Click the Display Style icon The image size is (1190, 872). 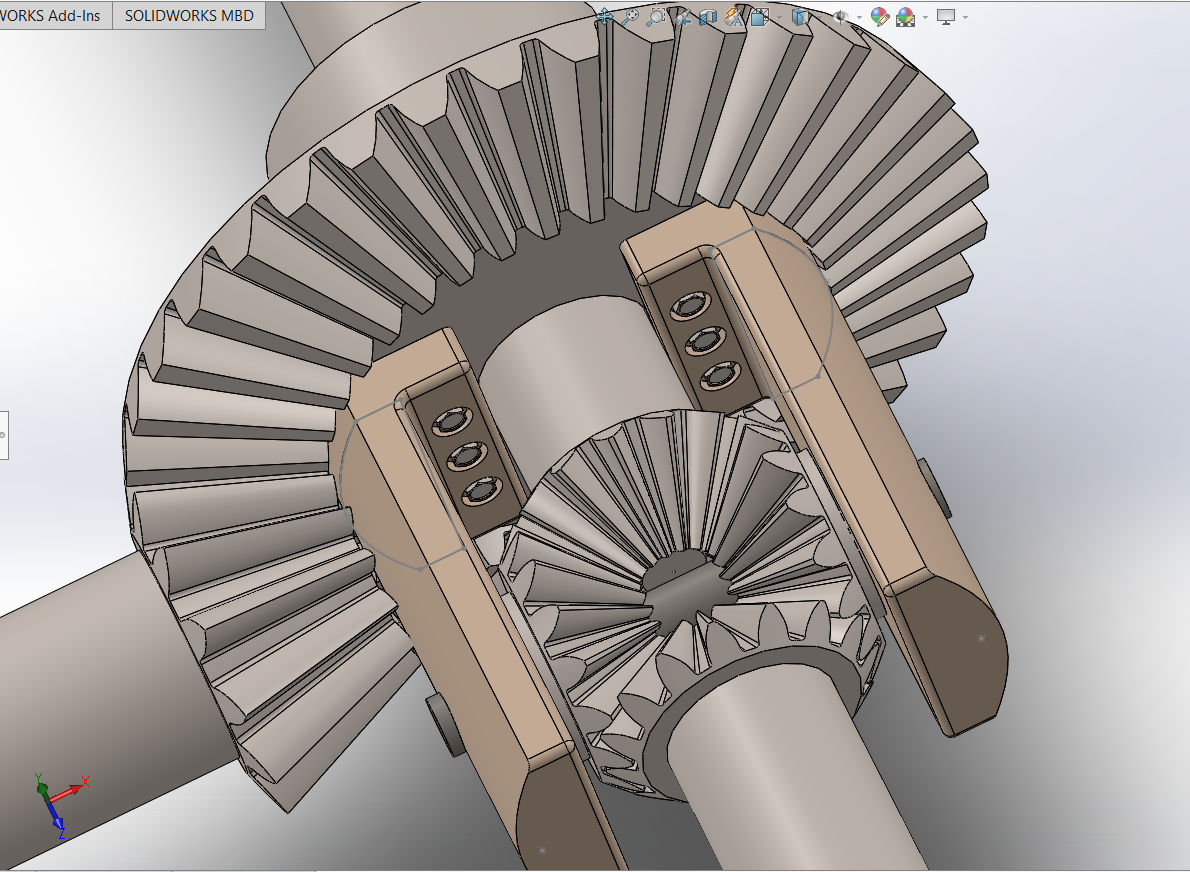[800, 17]
